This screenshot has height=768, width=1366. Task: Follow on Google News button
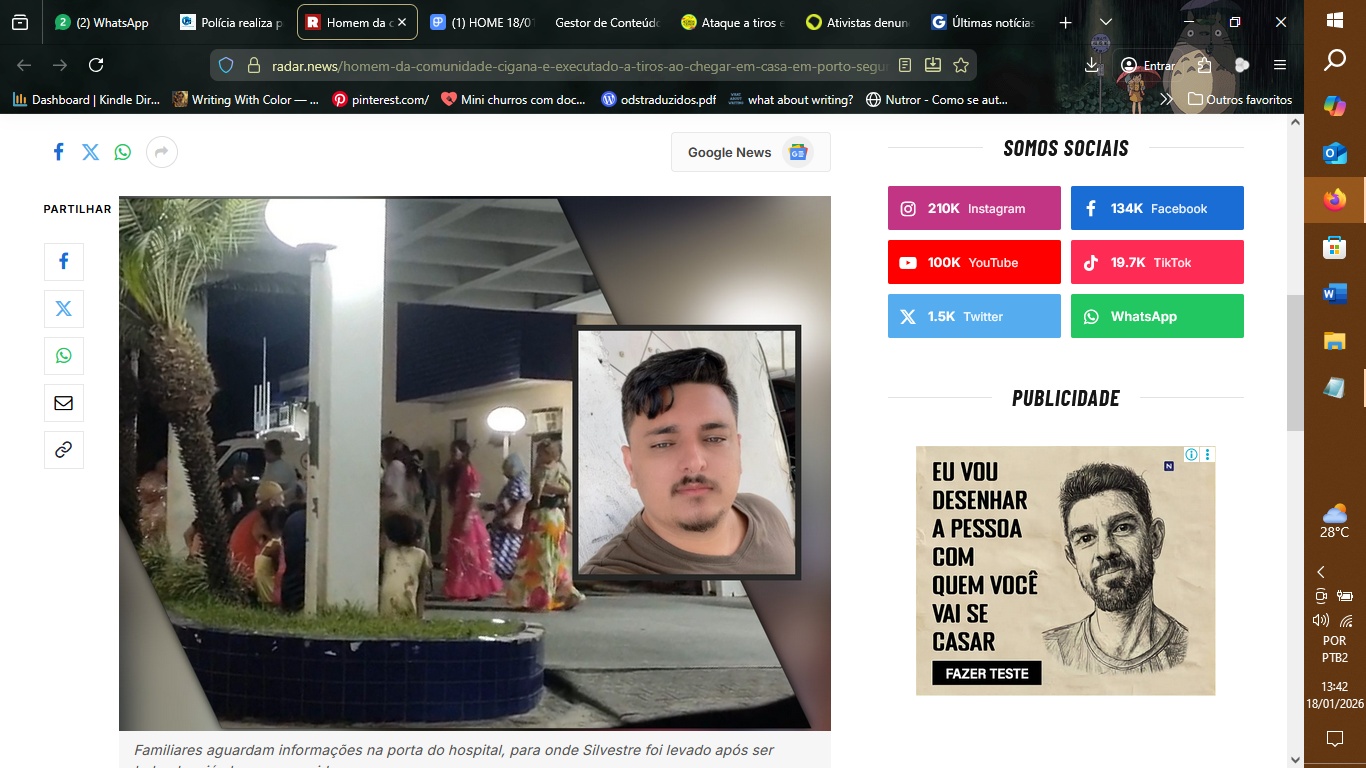click(x=750, y=152)
